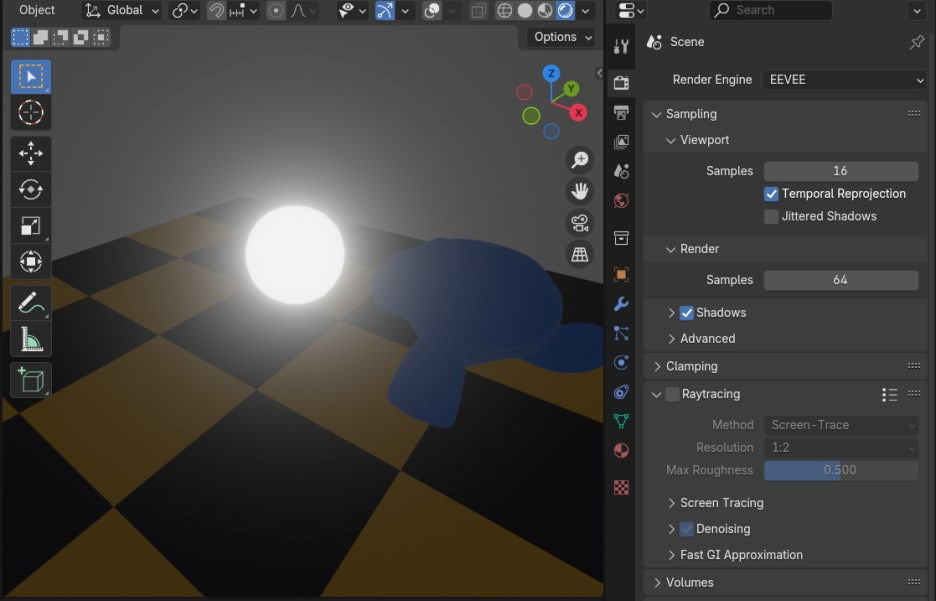Toggle the Shadows checkbox
The width and height of the screenshot is (936, 601).
(686, 313)
